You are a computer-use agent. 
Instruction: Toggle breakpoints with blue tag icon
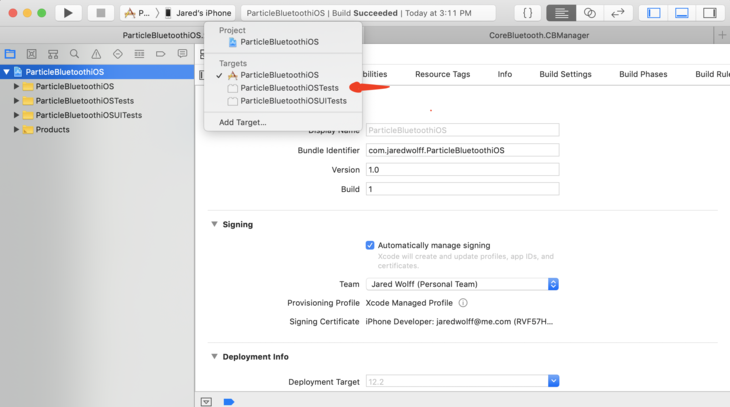229,401
